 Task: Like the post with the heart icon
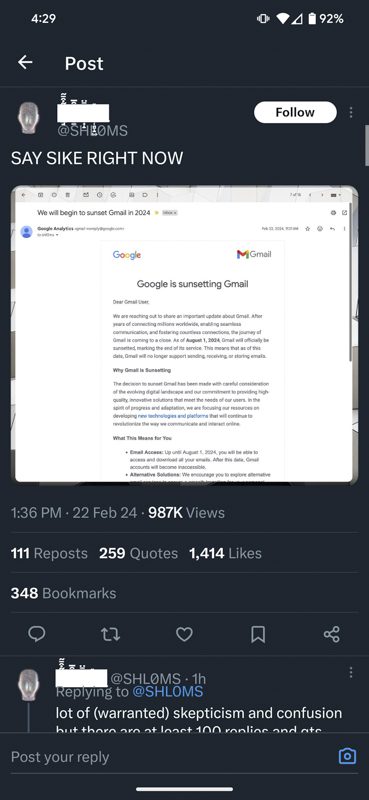[x=184, y=634]
